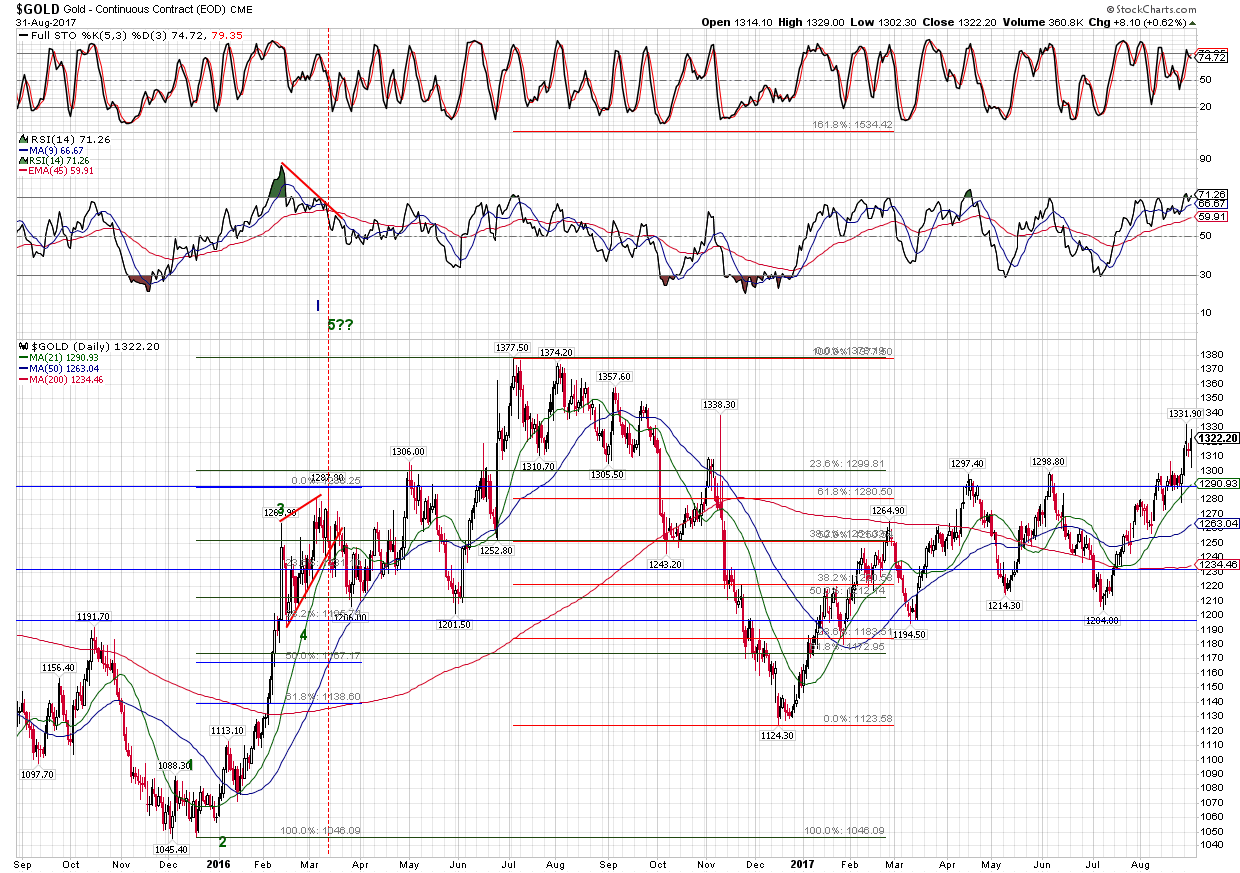This screenshot has height=873, width=1240.
Task: Click the 161.8%: 1534.42 Fibonacci label
Action: 851,125
